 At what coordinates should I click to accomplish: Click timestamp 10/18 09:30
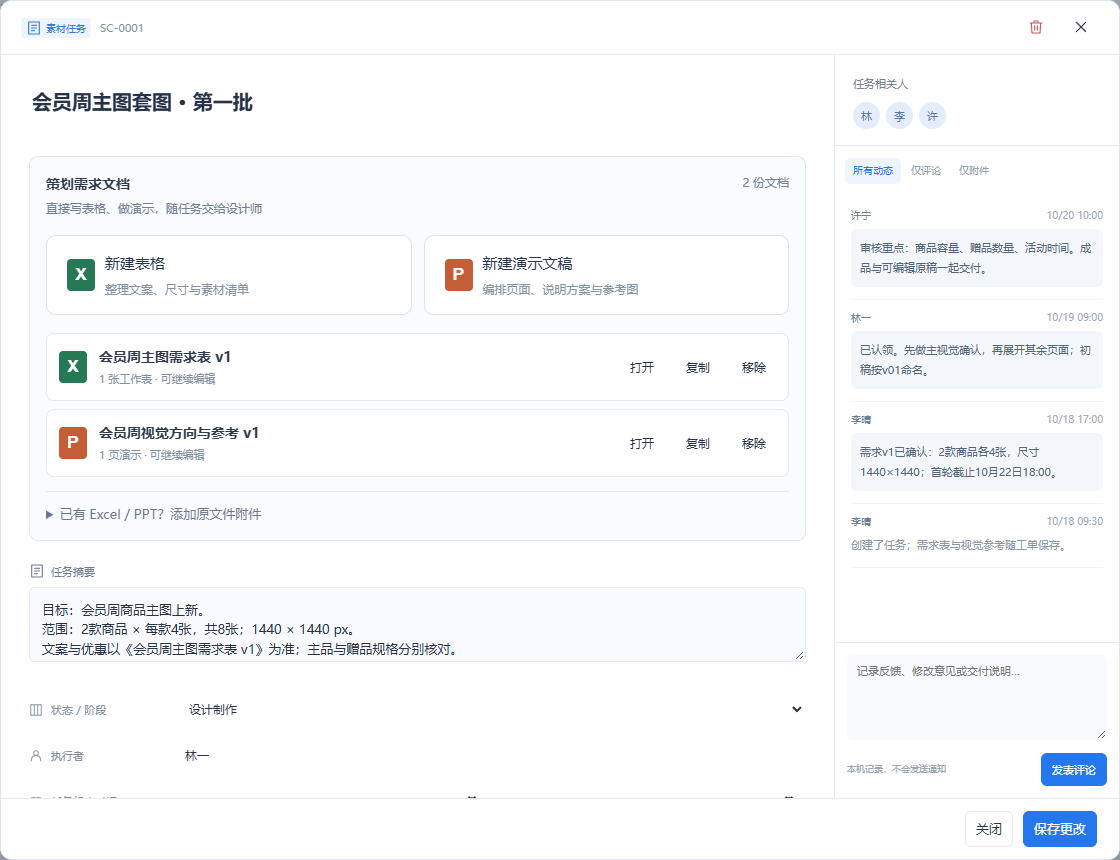point(1074,521)
